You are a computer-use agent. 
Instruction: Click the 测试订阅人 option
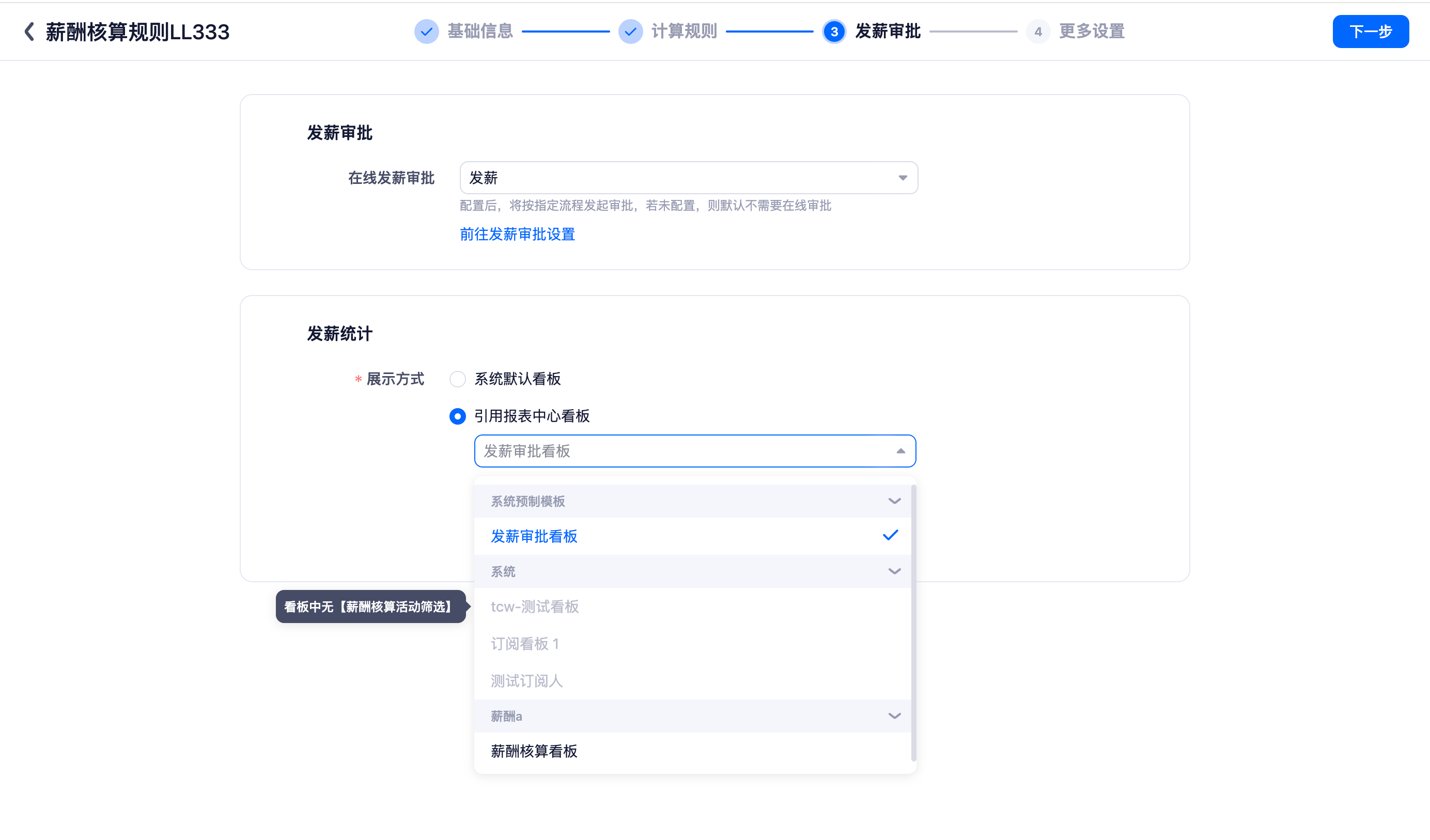coord(692,681)
